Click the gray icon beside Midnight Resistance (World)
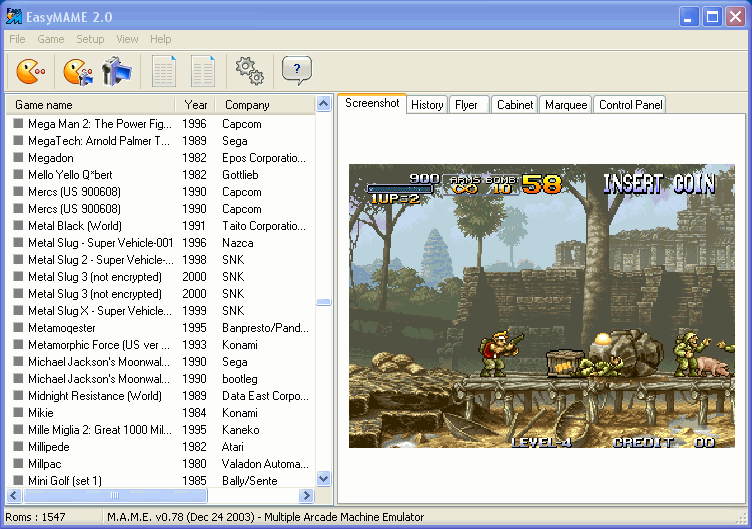The width and height of the screenshot is (752, 529). coord(18,395)
